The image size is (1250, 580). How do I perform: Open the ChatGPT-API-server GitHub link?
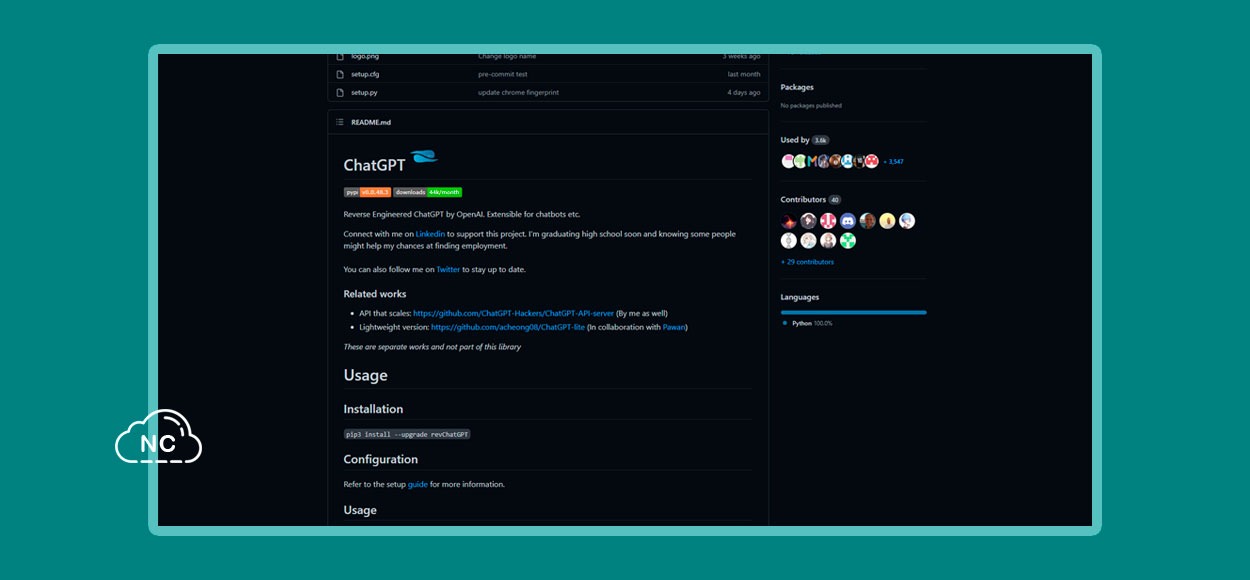(x=513, y=313)
